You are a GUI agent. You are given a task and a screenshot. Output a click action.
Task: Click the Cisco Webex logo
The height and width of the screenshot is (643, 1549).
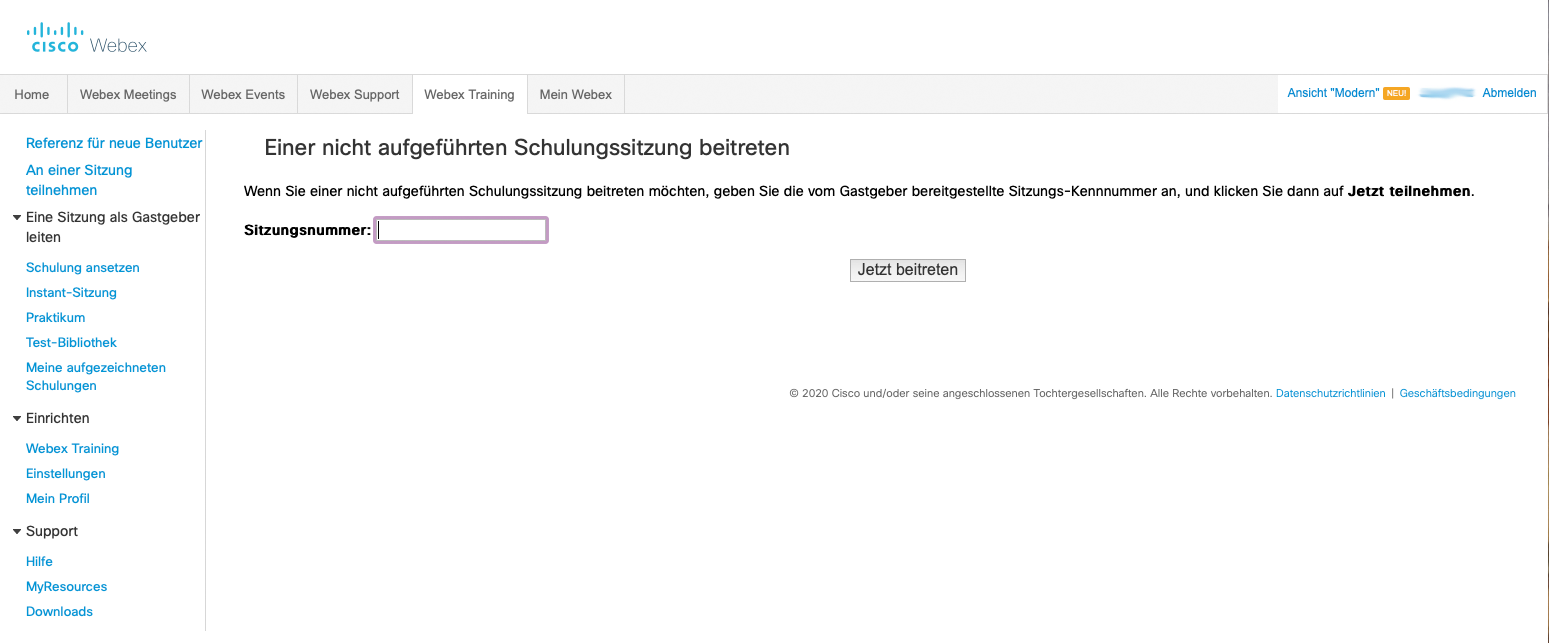(87, 38)
